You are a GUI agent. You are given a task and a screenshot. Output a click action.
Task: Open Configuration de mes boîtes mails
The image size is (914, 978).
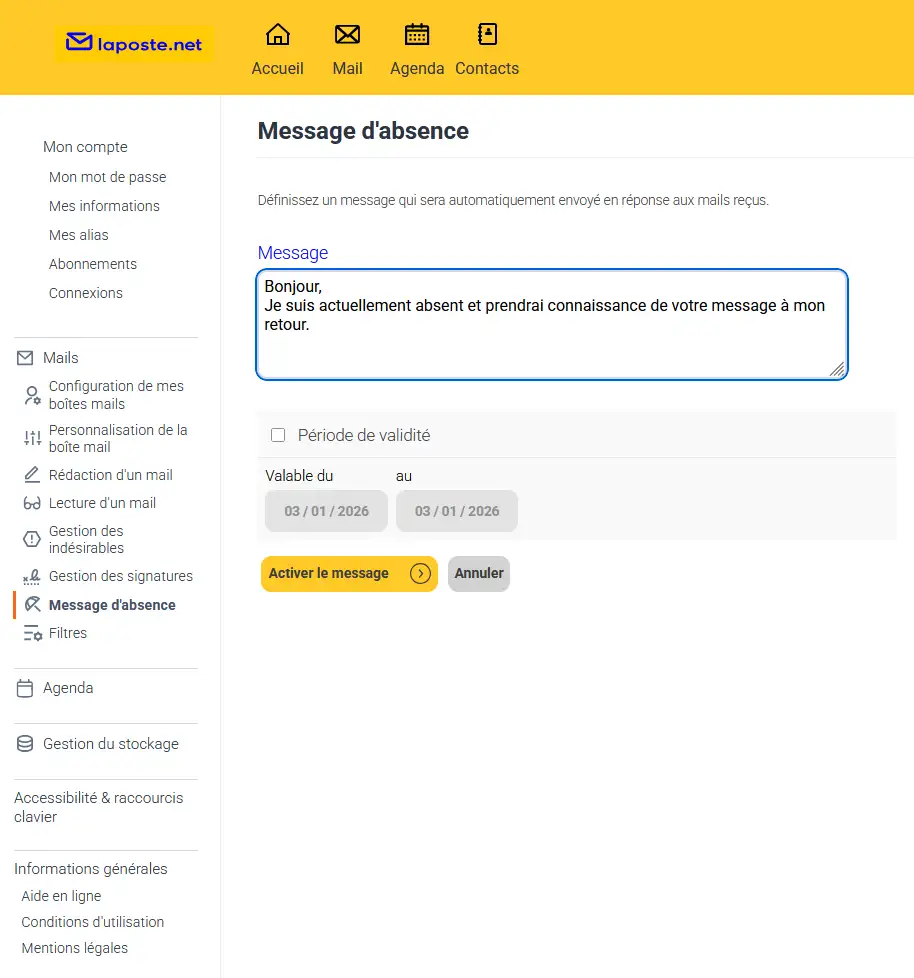116,395
